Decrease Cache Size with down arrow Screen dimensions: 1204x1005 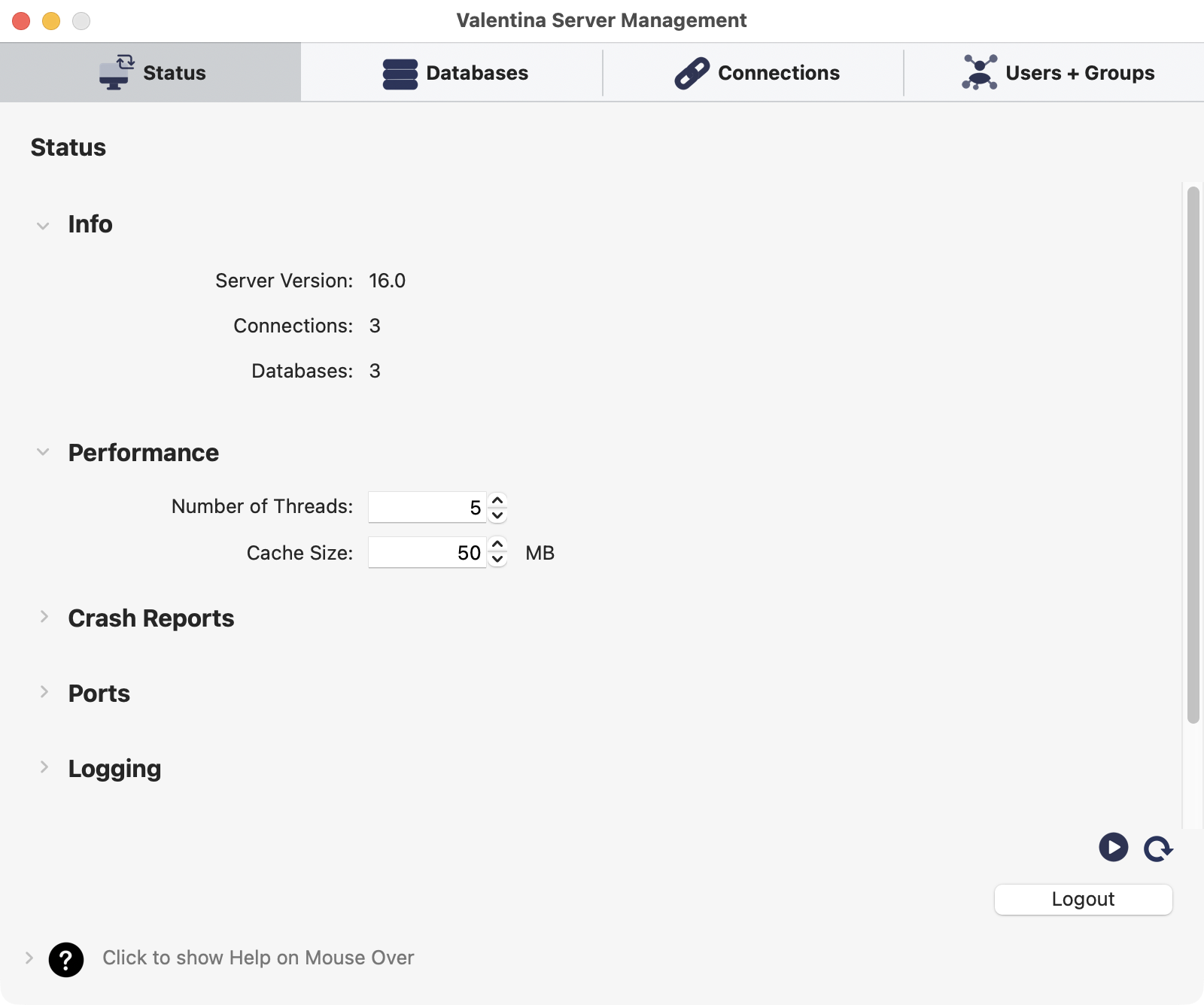[x=497, y=560]
